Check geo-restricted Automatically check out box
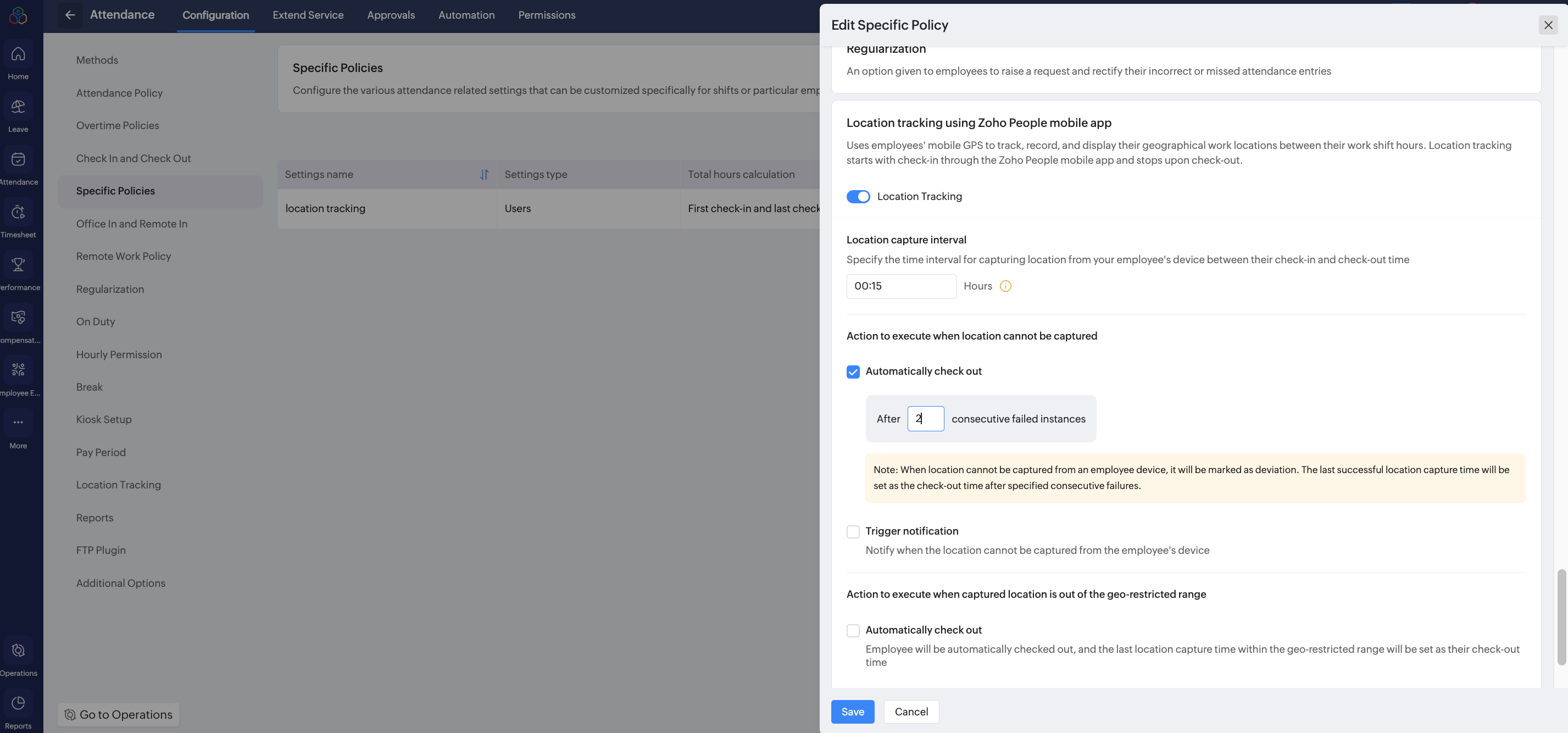1568x733 pixels. point(853,631)
